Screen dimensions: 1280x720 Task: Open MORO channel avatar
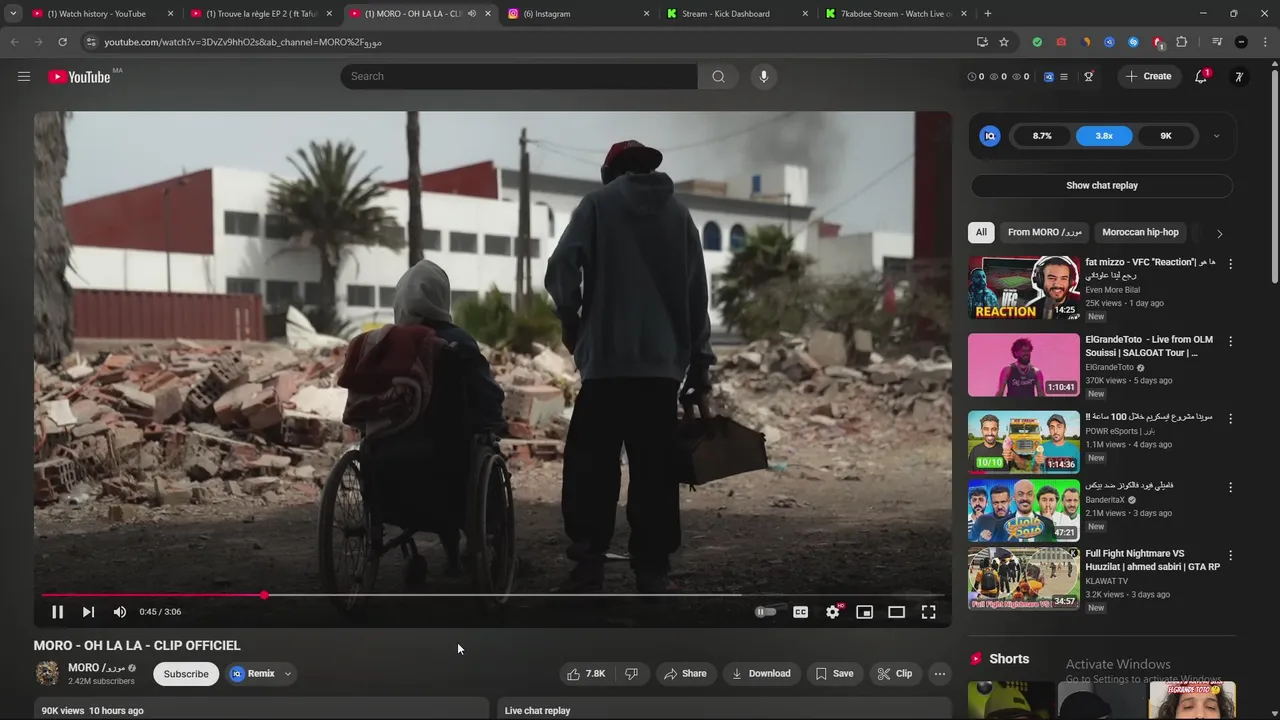pos(47,674)
